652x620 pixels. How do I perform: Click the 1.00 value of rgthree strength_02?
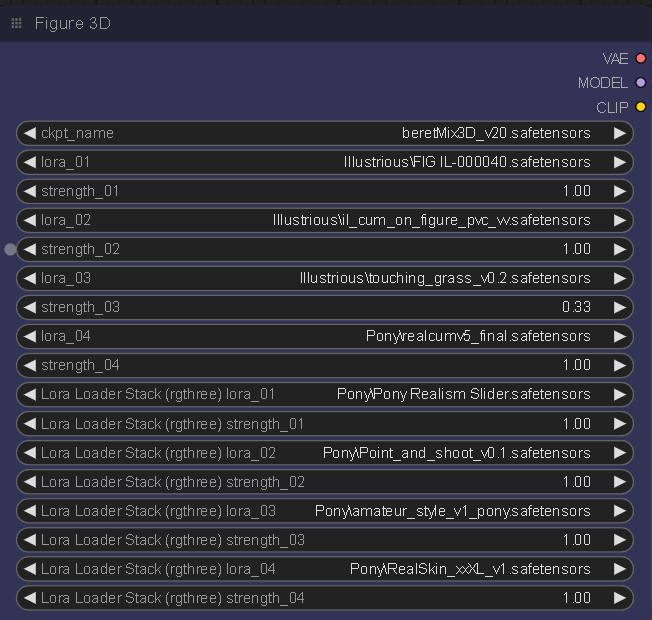pos(577,482)
